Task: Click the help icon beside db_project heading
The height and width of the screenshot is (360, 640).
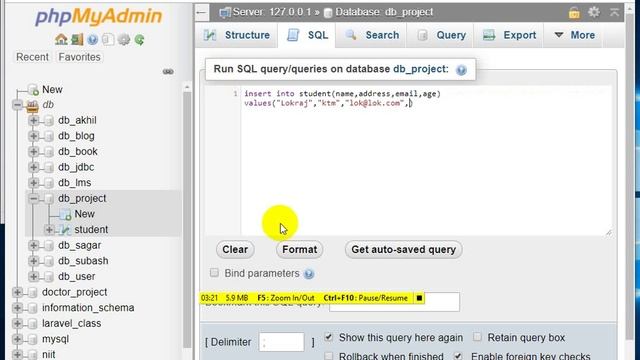Action: coord(461,70)
